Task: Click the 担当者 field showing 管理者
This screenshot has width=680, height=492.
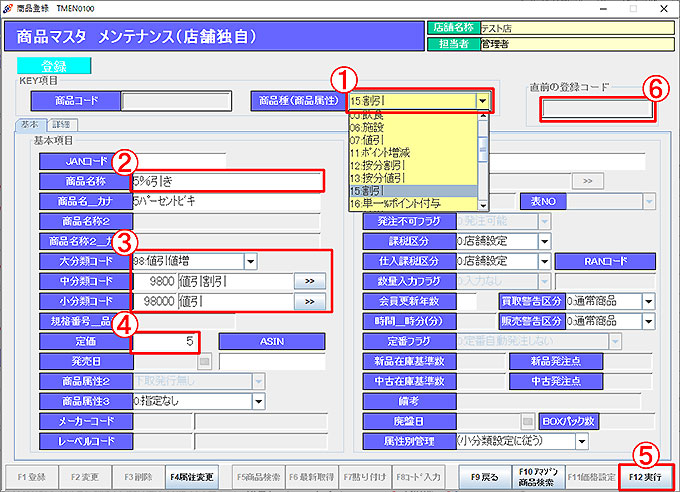Action: click(x=578, y=44)
